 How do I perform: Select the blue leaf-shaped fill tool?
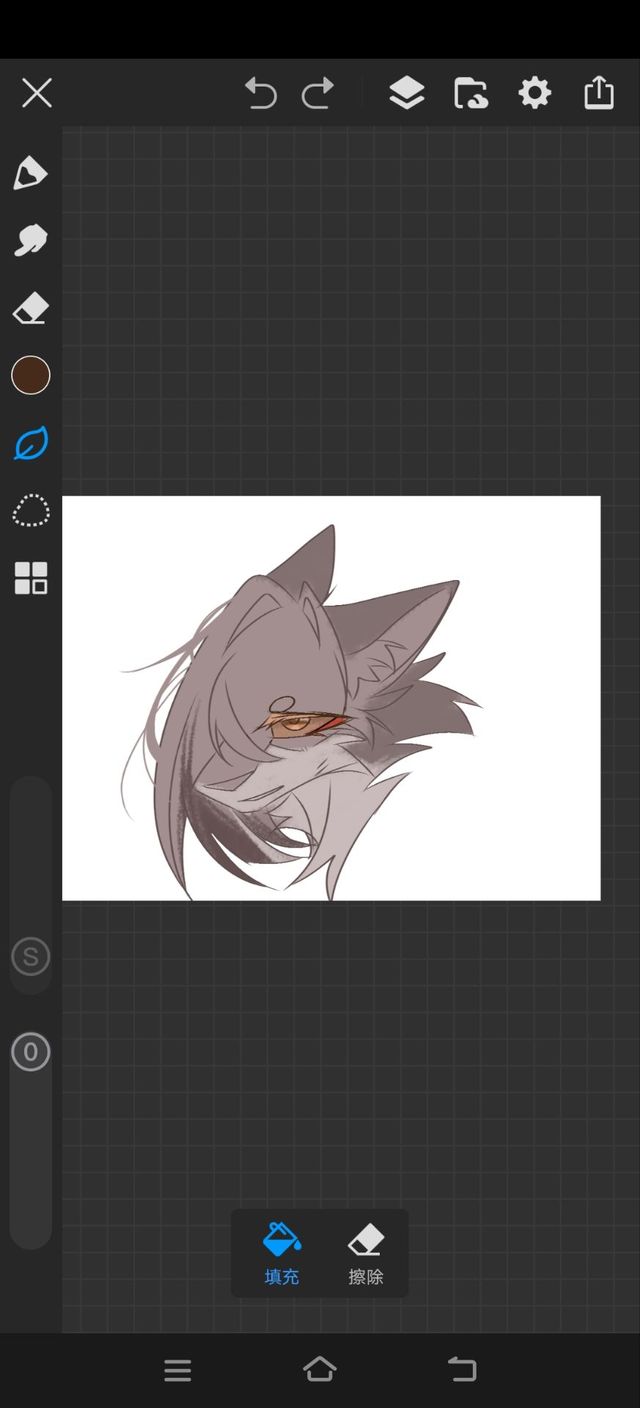coord(30,443)
